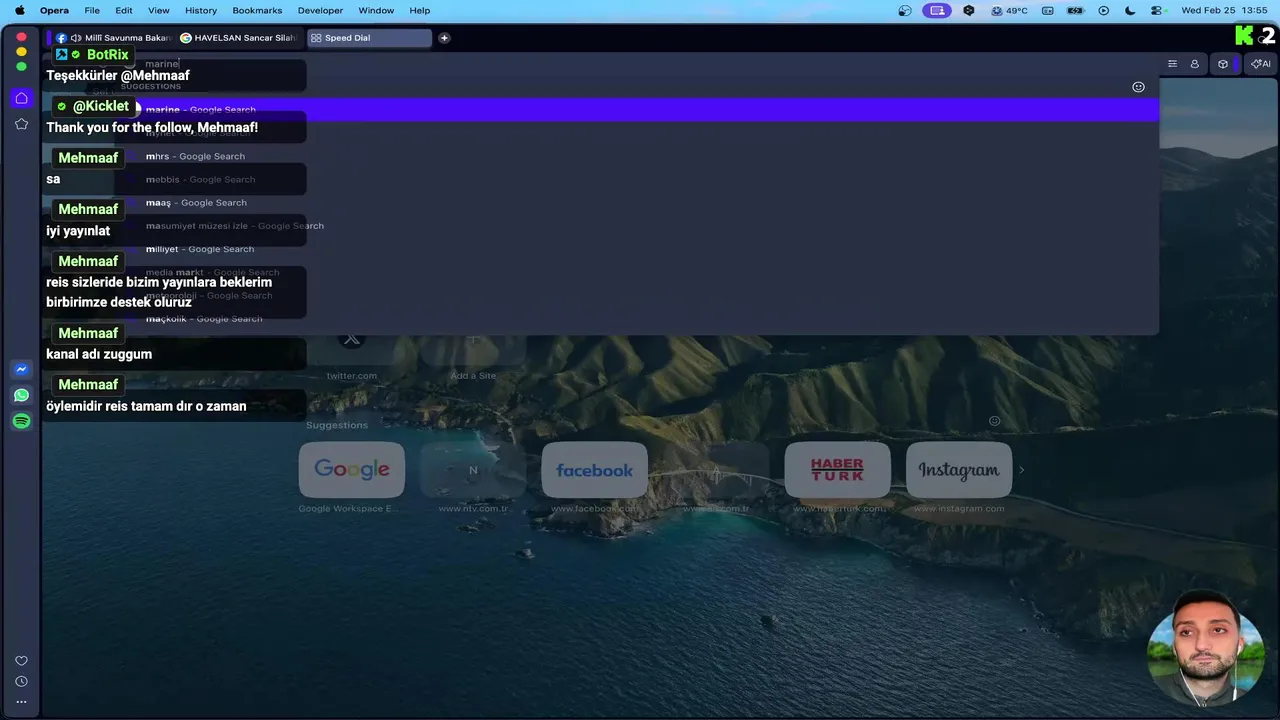Open Spotify player from the sidebar
The image size is (1280, 720).
pos(21,422)
